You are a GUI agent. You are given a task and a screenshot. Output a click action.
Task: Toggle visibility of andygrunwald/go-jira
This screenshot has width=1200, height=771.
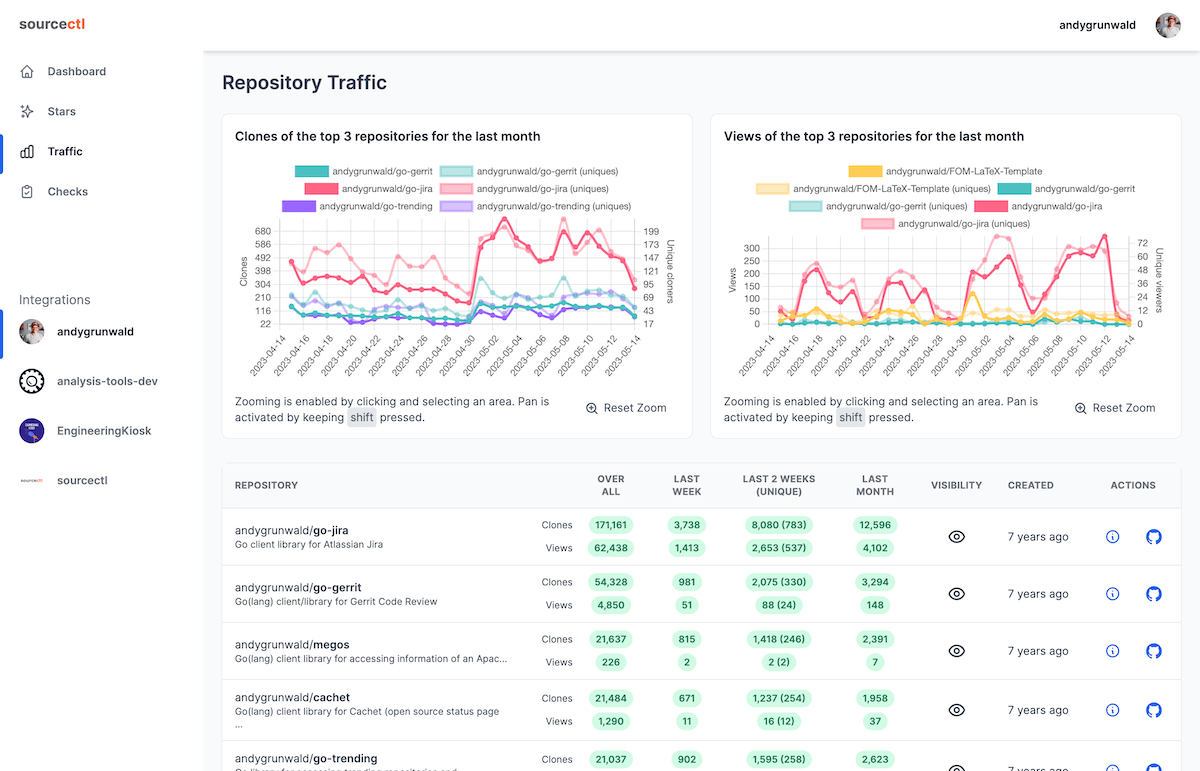pyautogui.click(x=956, y=537)
